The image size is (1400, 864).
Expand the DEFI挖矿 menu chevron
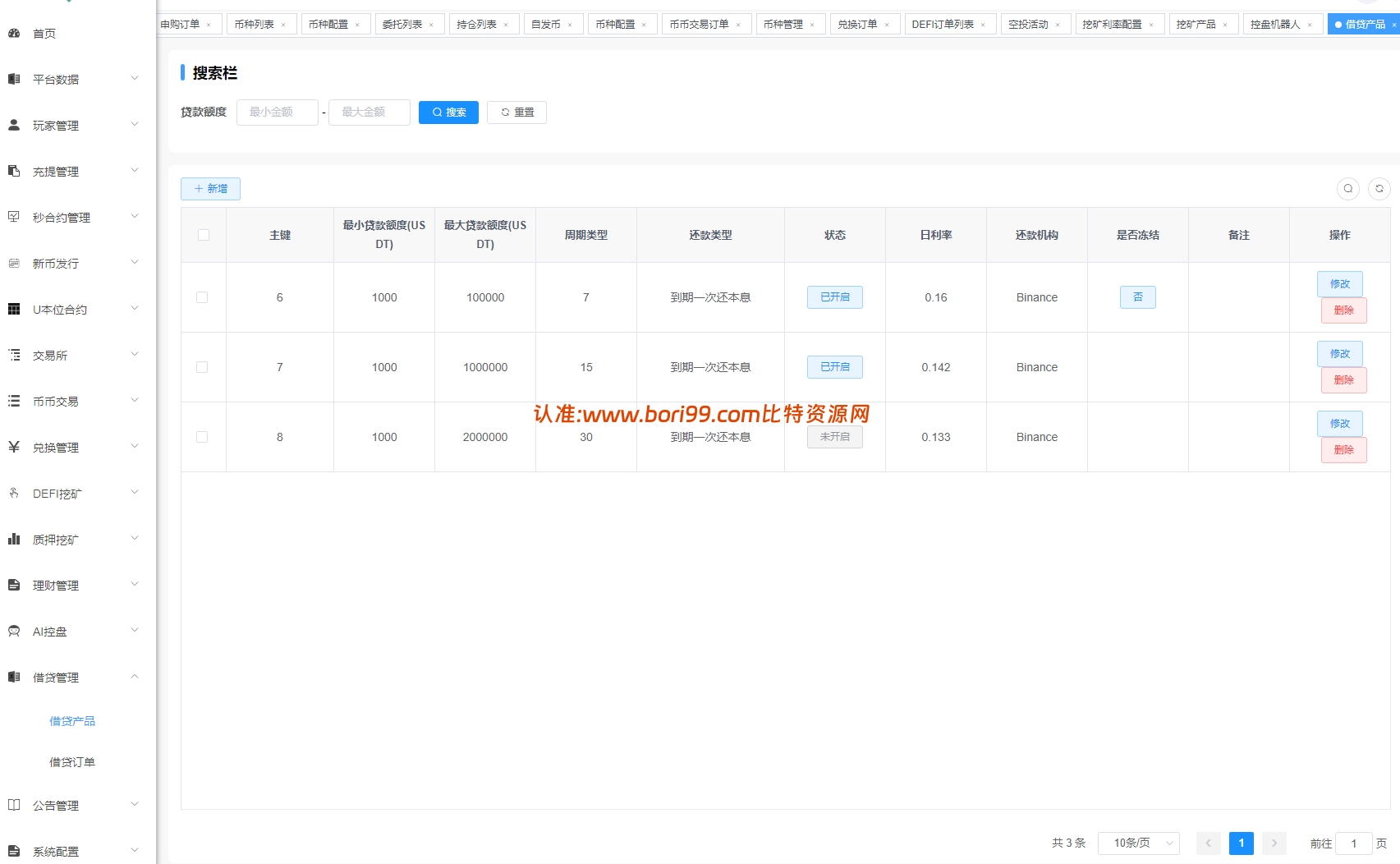pos(135,493)
